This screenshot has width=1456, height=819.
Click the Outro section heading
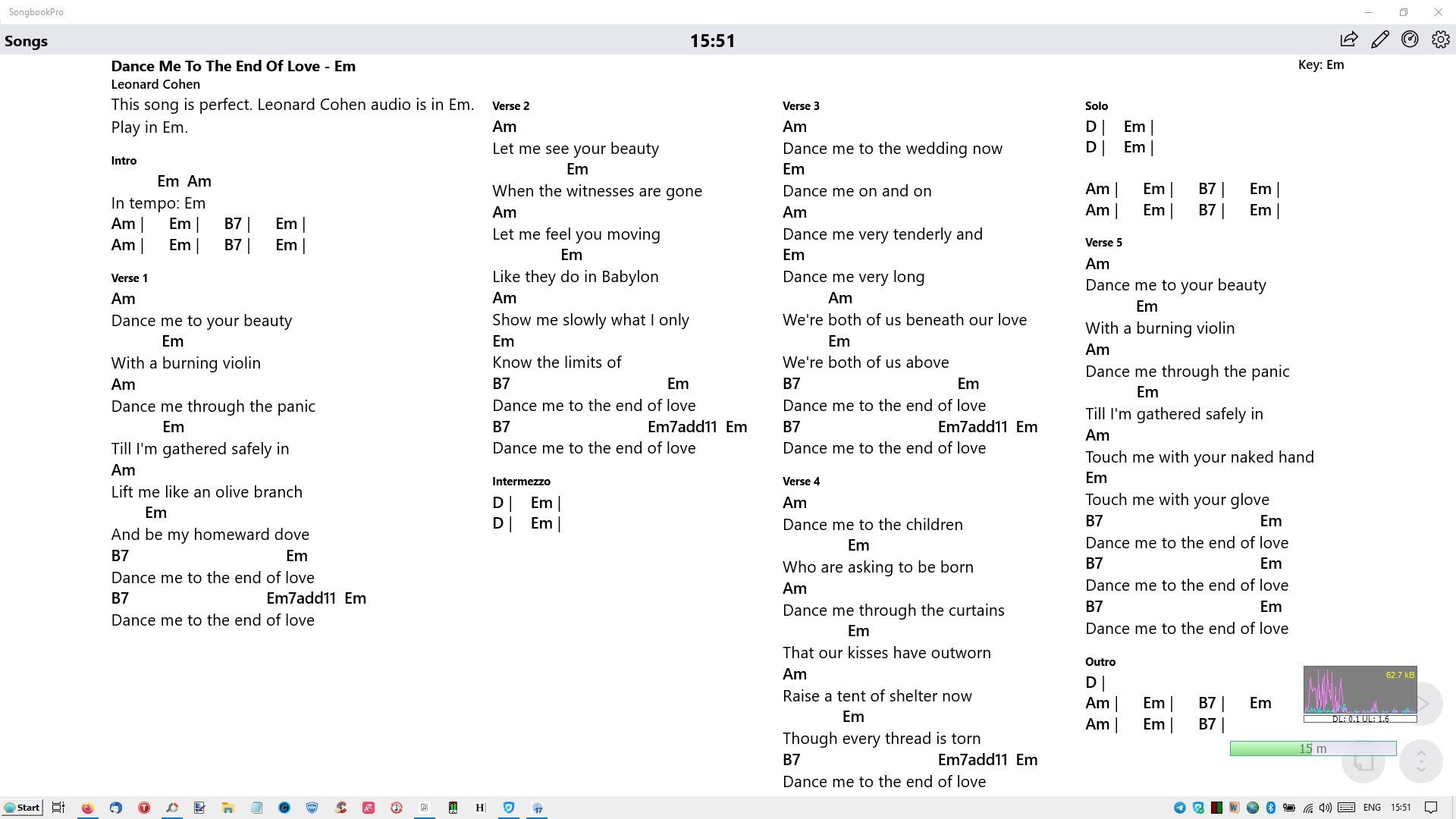click(1100, 662)
